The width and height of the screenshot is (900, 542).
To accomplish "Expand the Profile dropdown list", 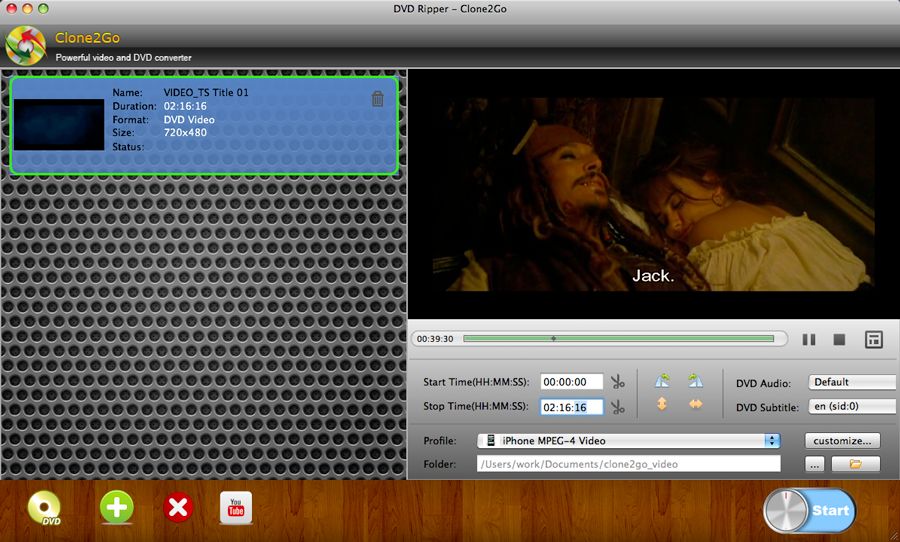I will click(629, 440).
